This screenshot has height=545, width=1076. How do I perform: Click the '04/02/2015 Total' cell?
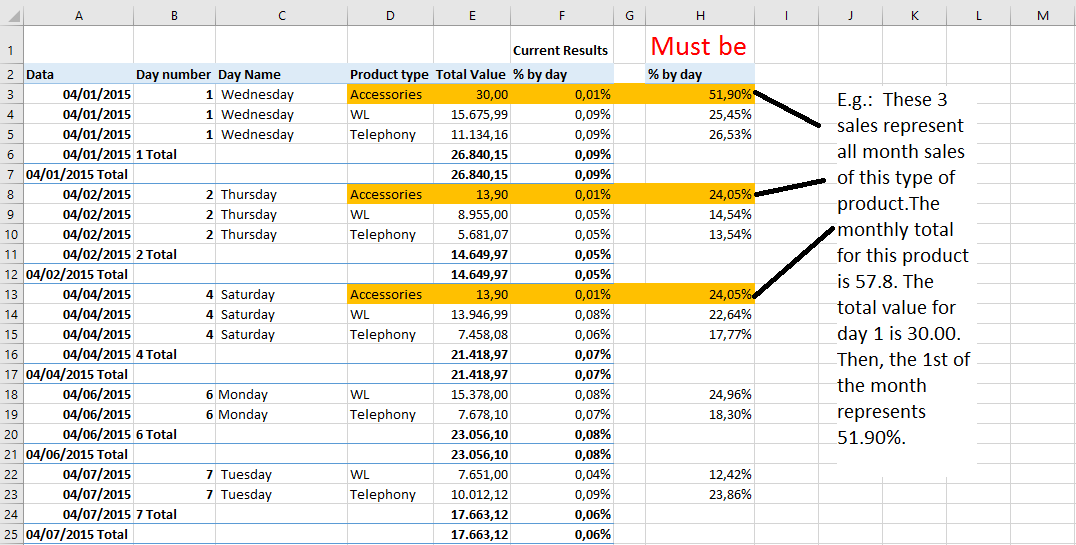click(79, 274)
